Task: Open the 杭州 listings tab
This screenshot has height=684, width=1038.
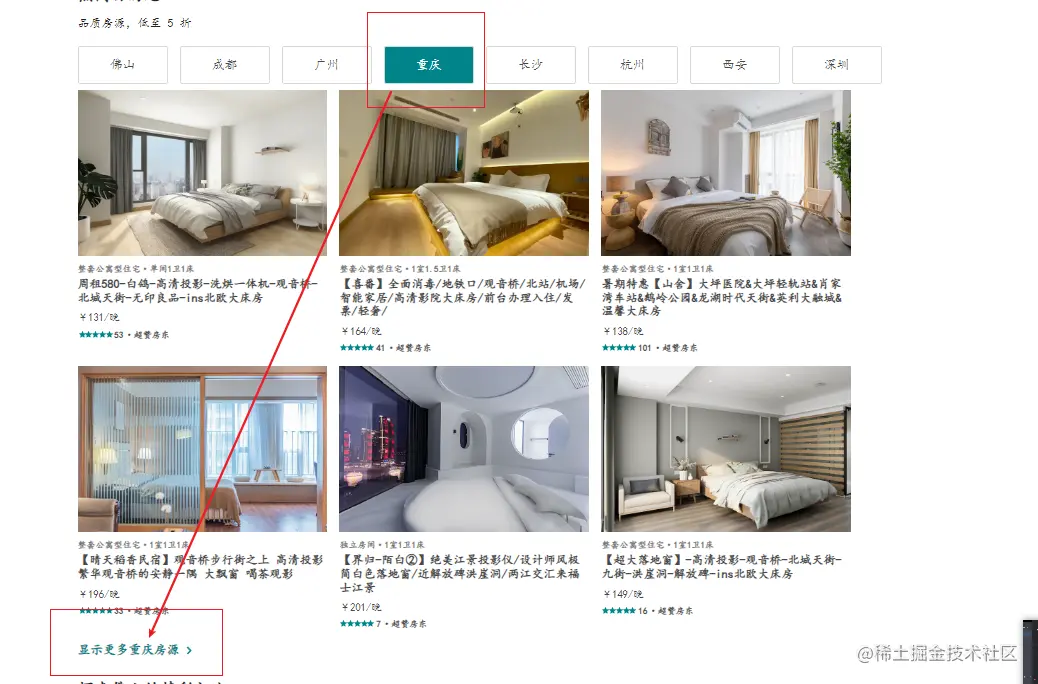Action: [x=632, y=65]
